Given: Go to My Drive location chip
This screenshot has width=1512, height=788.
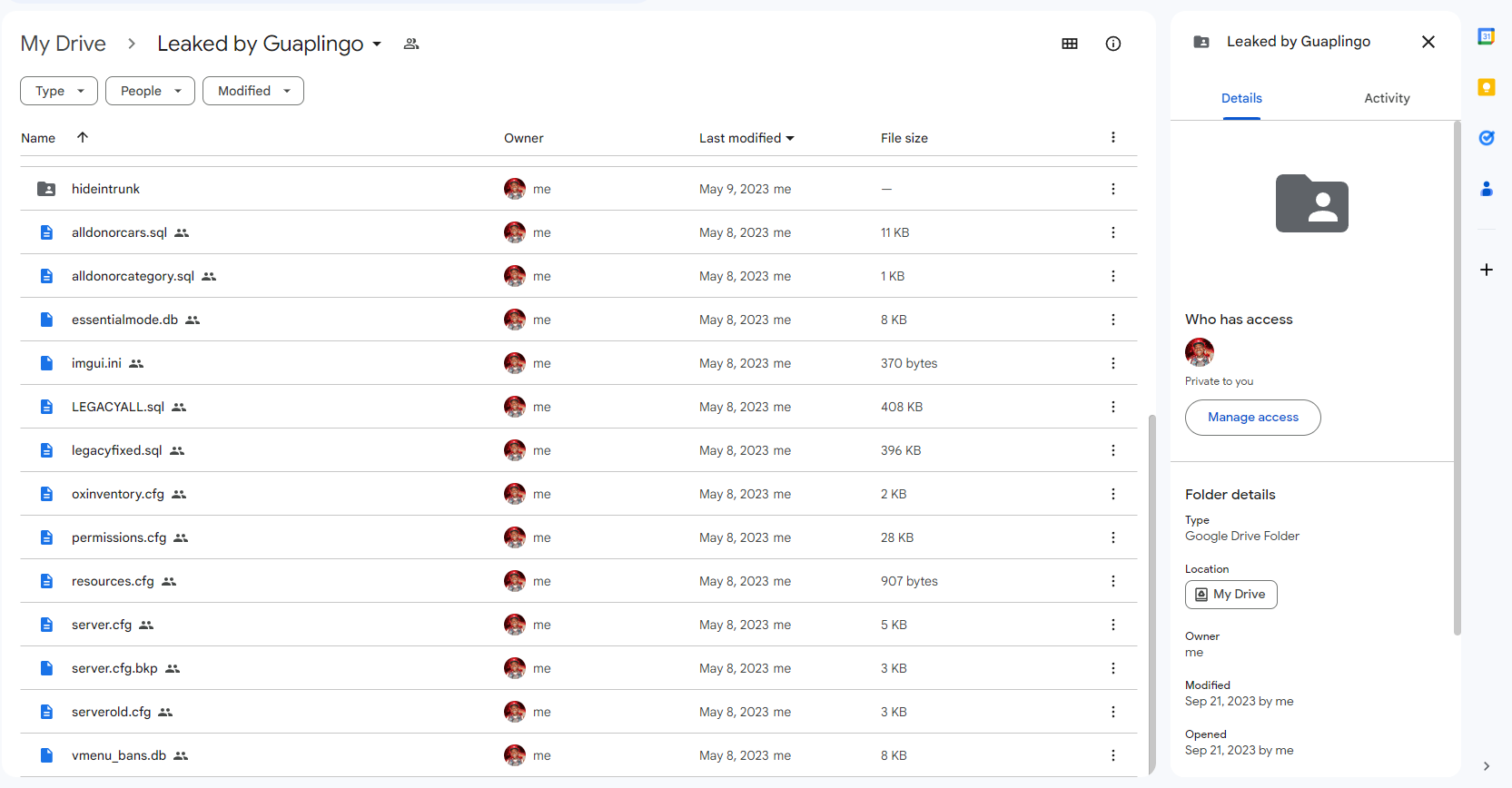Looking at the screenshot, I should (x=1230, y=595).
